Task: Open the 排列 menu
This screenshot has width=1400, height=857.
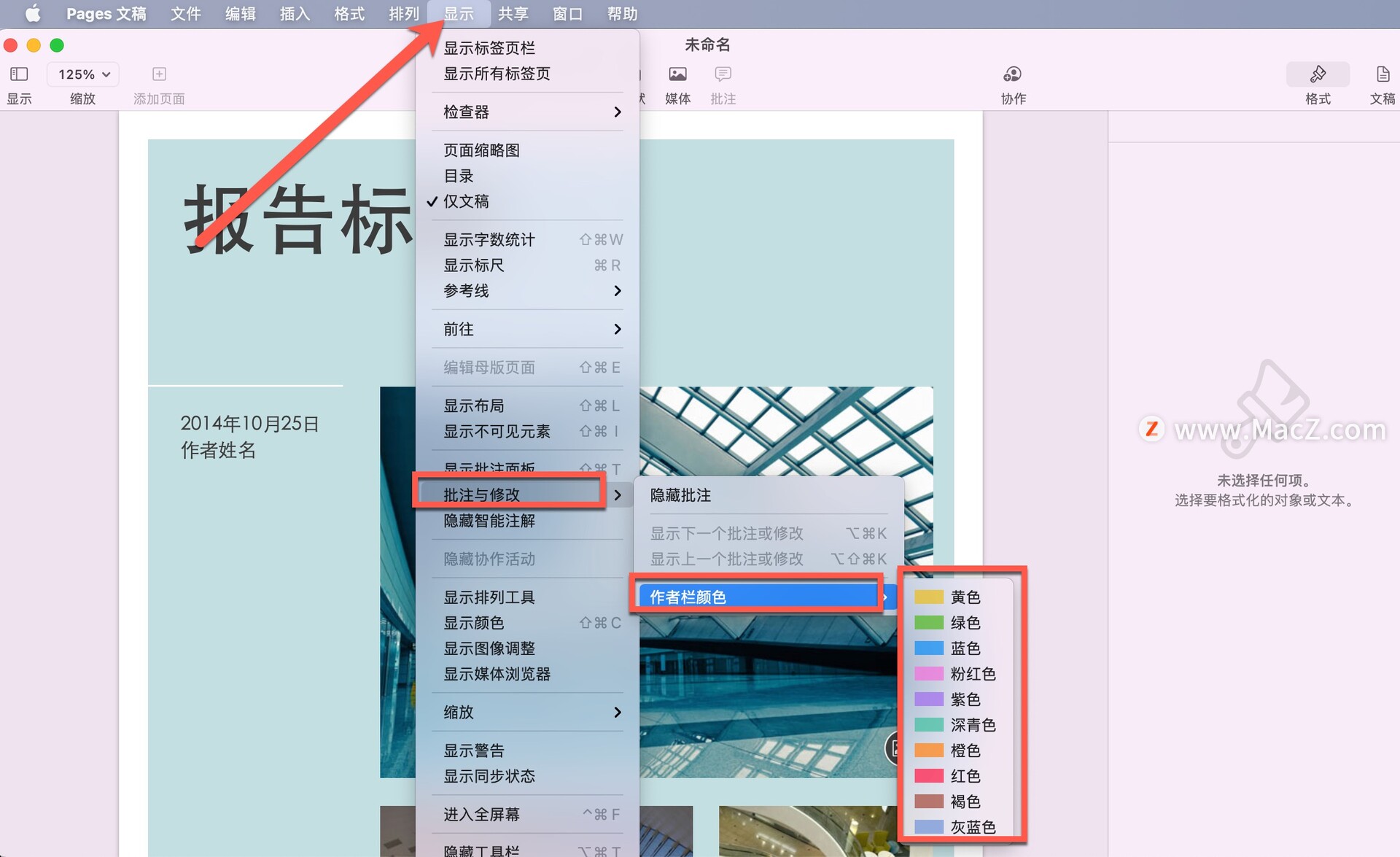Action: tap(404, 14)
